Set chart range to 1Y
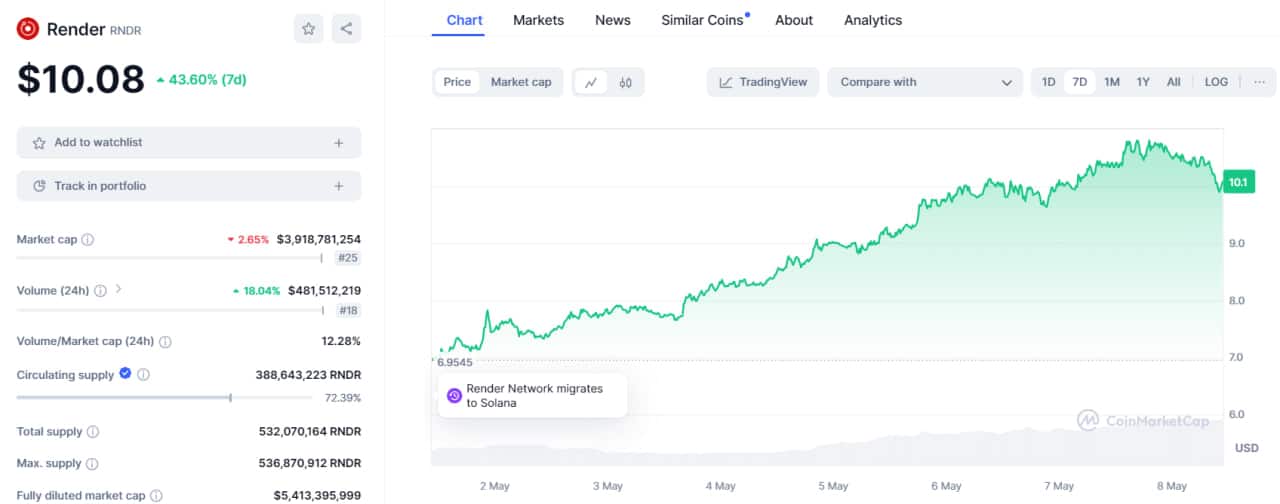1280x504 pixels. tap(1143, 82)
